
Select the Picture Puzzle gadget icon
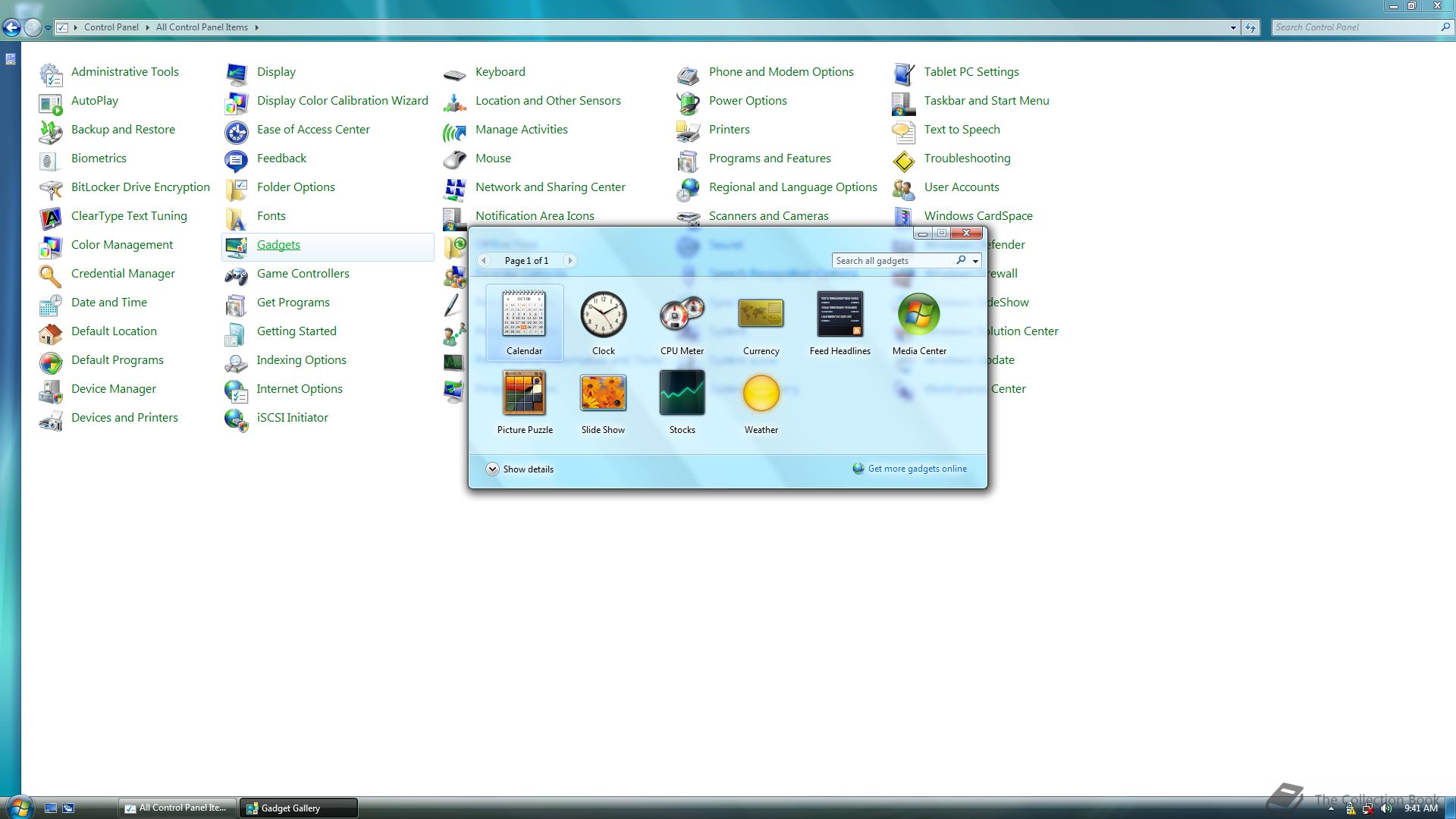[x=524, y=392]
